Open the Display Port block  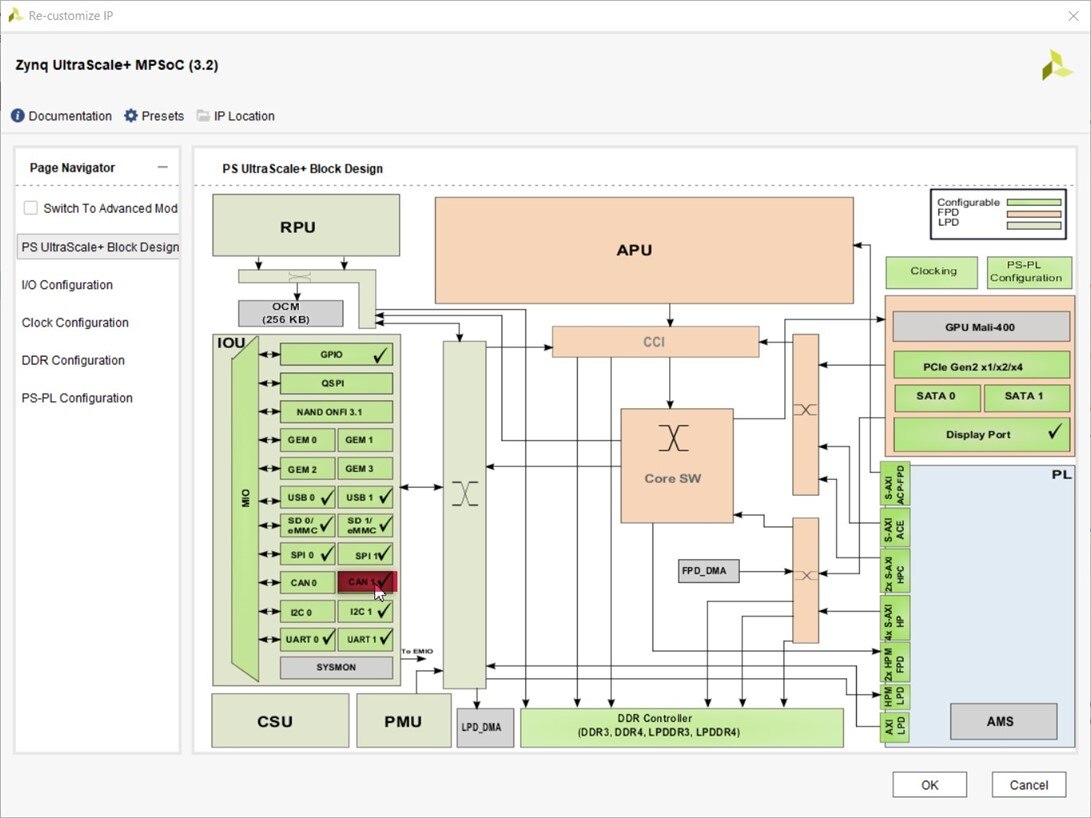click(980, 435)
